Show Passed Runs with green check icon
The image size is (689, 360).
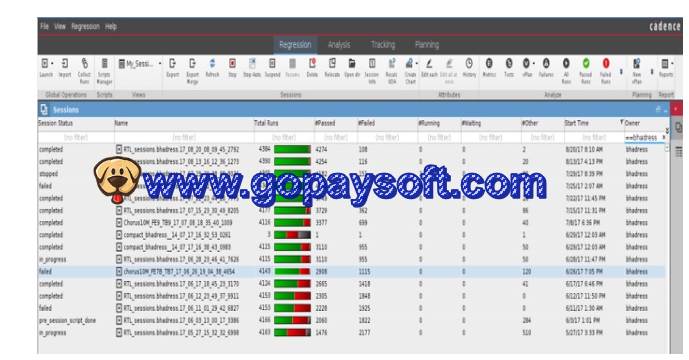pyautogui.click(x=586, y=64)
